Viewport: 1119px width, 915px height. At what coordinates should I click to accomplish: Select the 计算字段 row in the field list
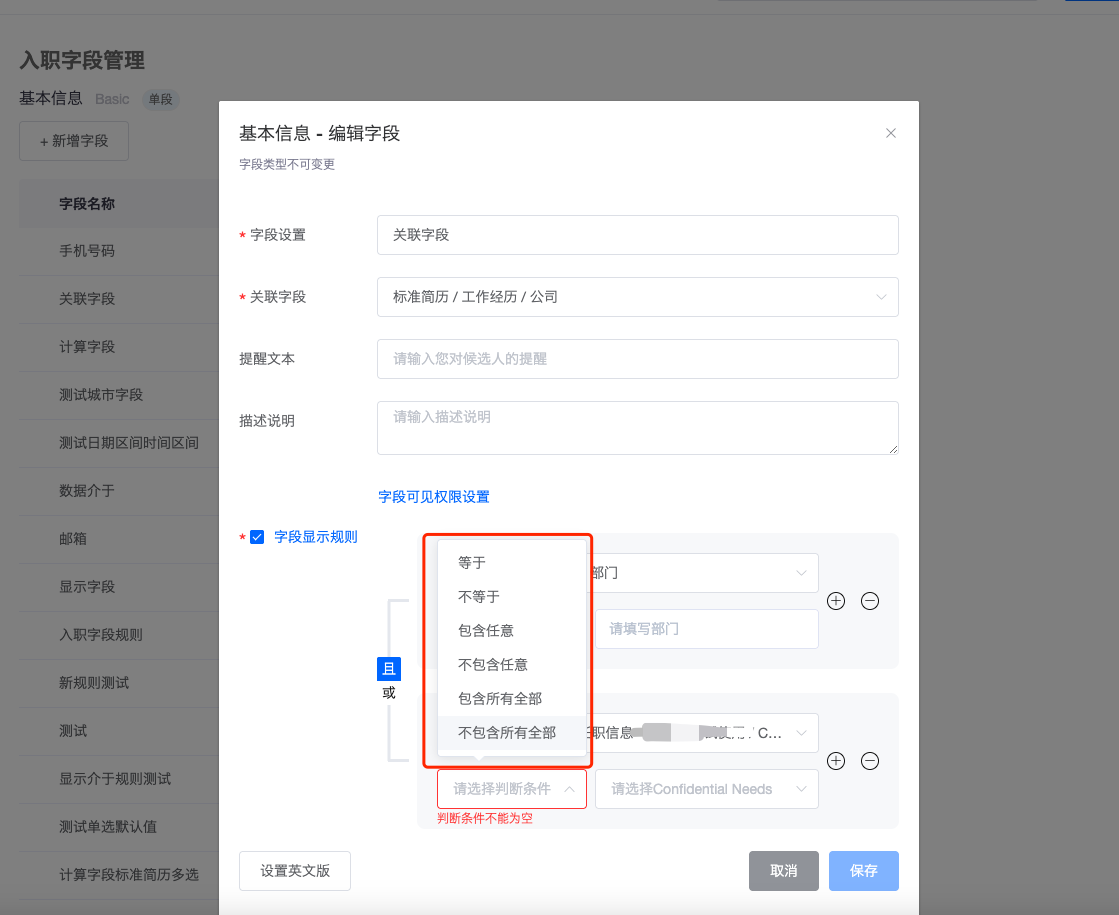coord(118,347)
